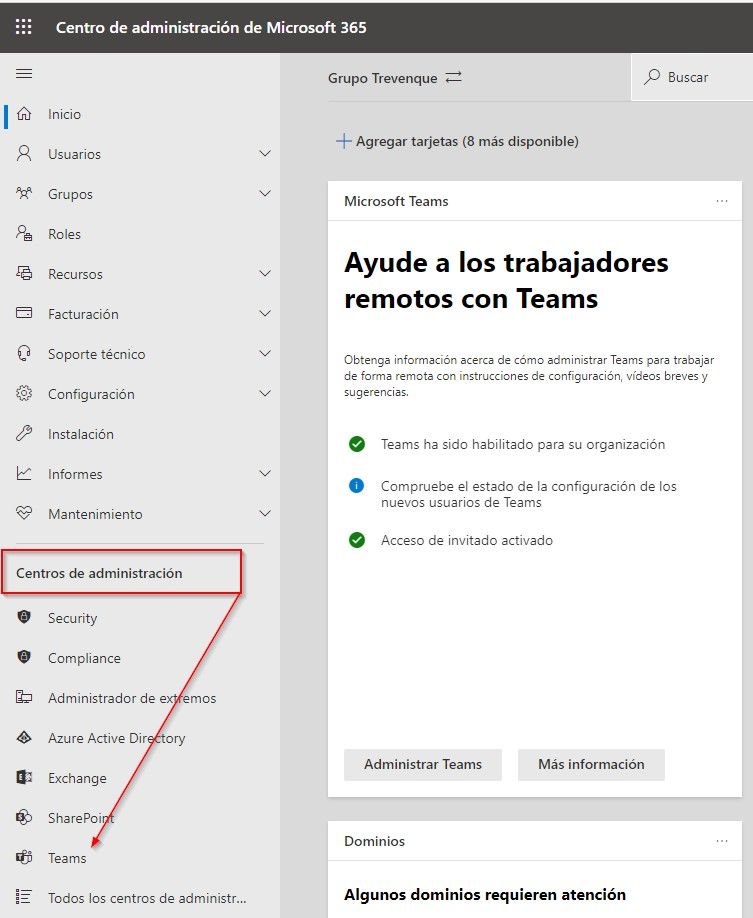Open the Exchange admin center icon
This screenshot has width=753, height=918.
point(25,778)
